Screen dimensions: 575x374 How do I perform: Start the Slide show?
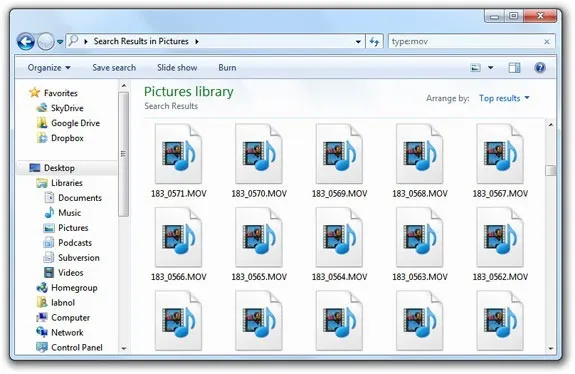point(177,68)
